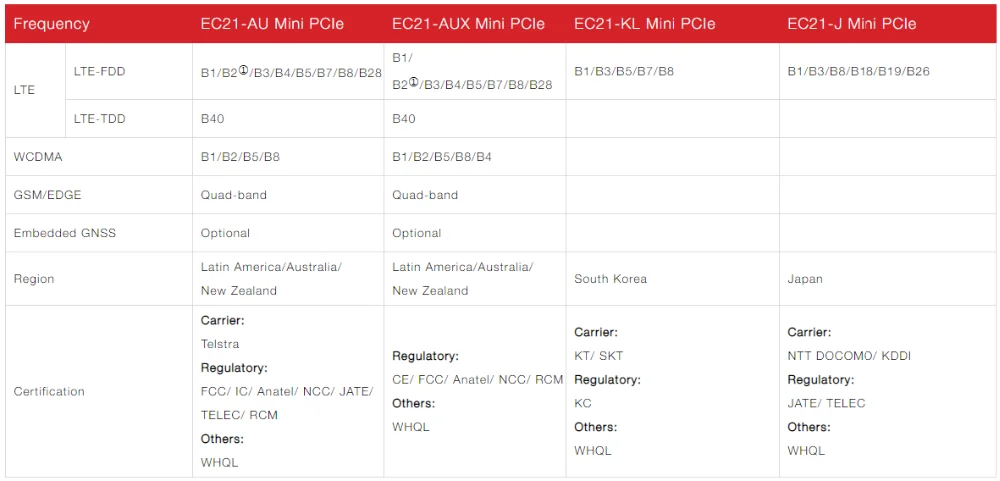Select the GSM/EDGE row label

point(48,195)
